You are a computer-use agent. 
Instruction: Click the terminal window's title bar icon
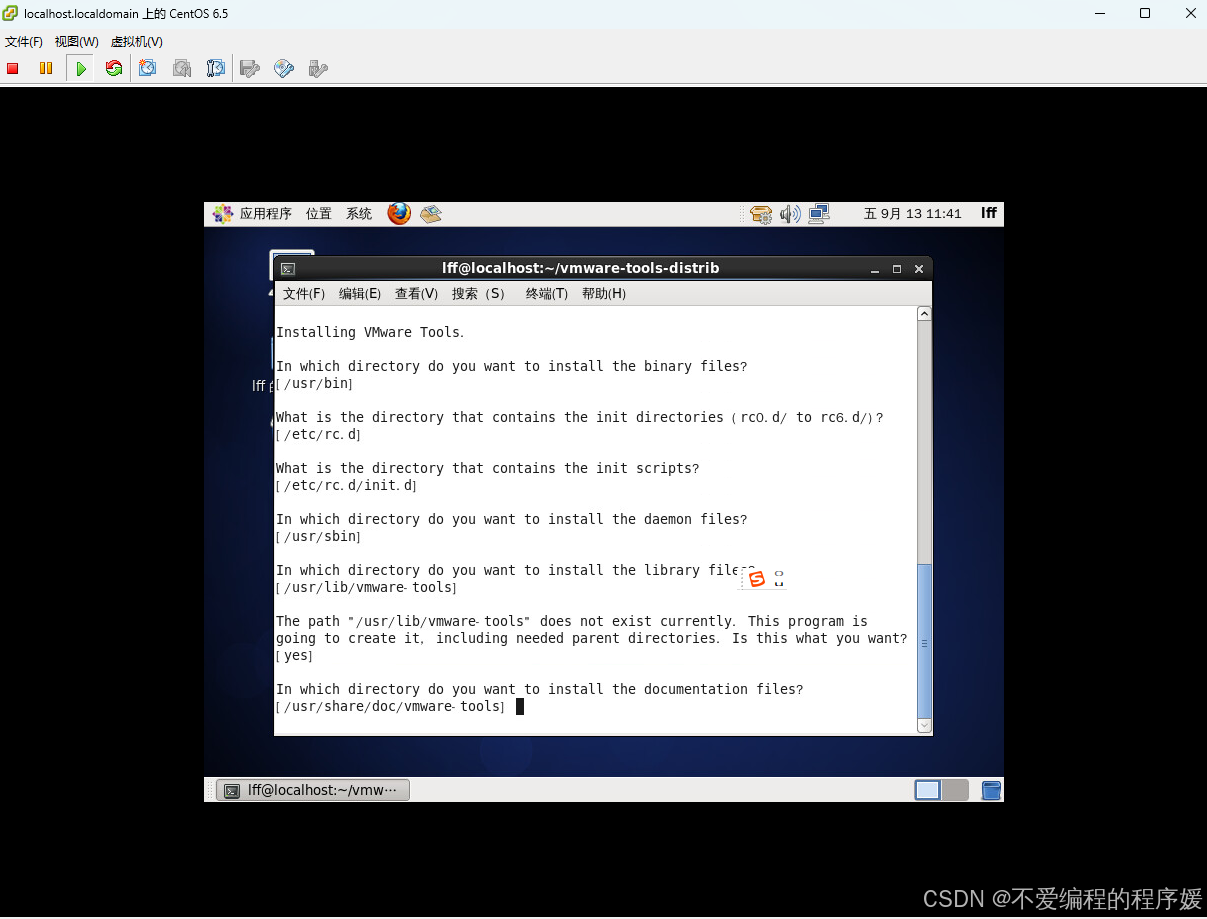288,268
